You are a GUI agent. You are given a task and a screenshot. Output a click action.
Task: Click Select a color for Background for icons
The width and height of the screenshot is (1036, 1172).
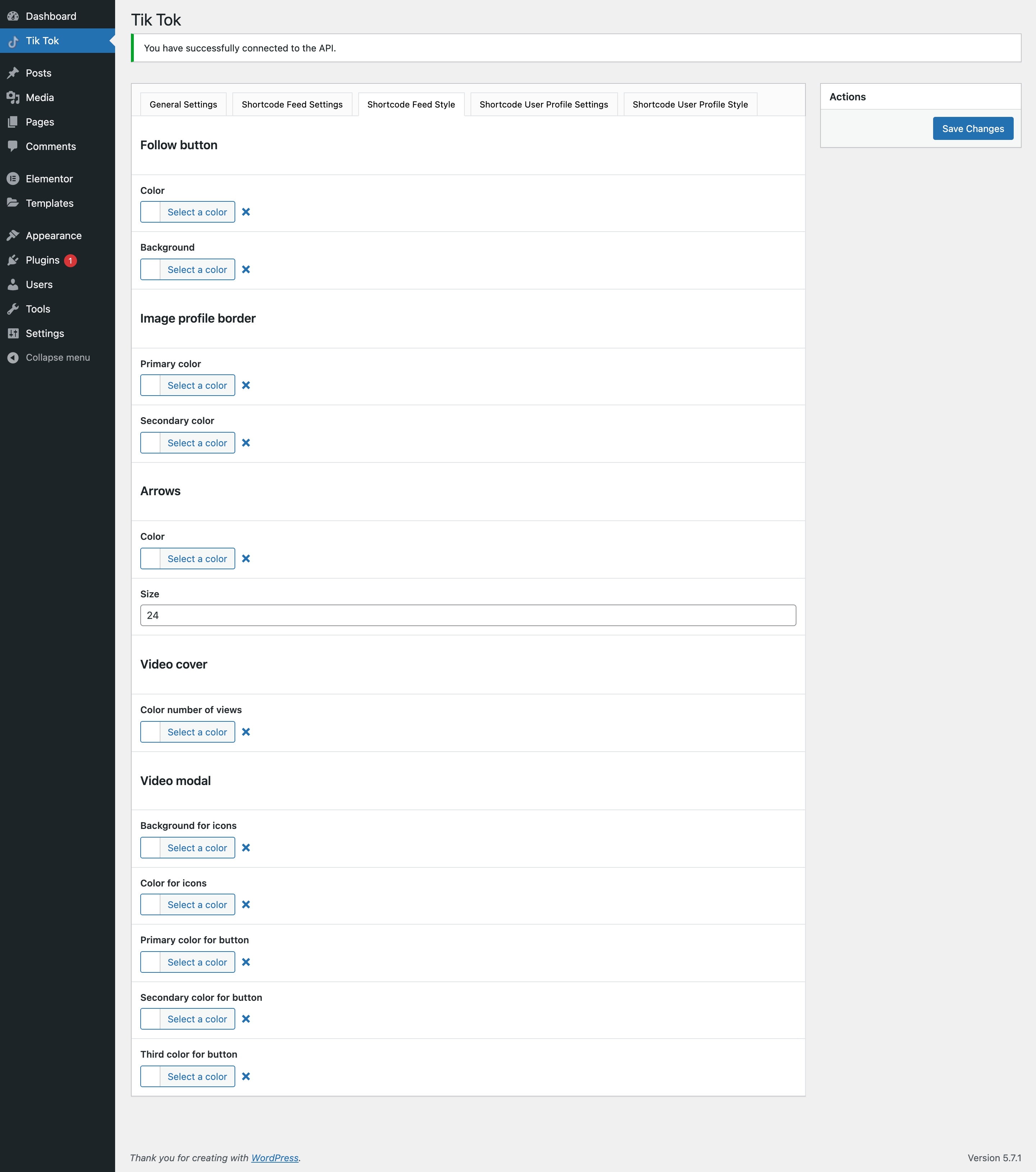coord(197,848)
